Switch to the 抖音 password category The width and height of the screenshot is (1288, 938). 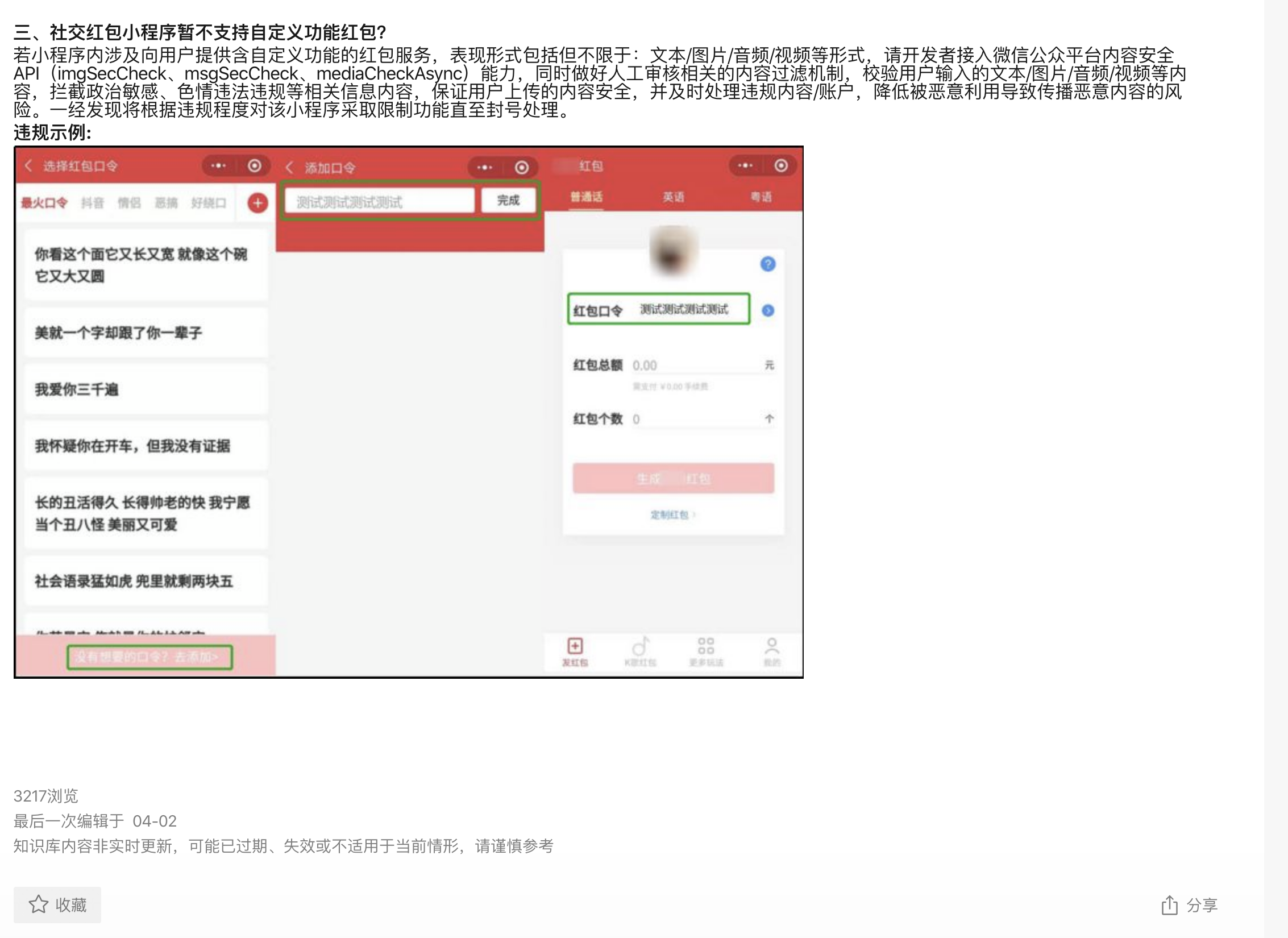[92, 203]
